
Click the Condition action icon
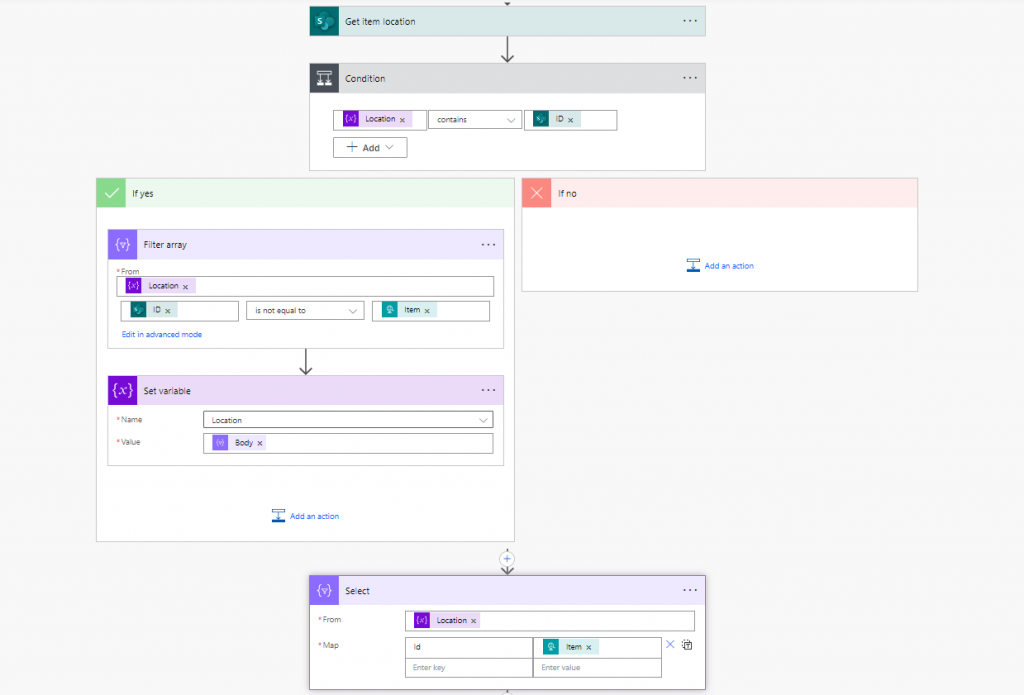point(325,78)
